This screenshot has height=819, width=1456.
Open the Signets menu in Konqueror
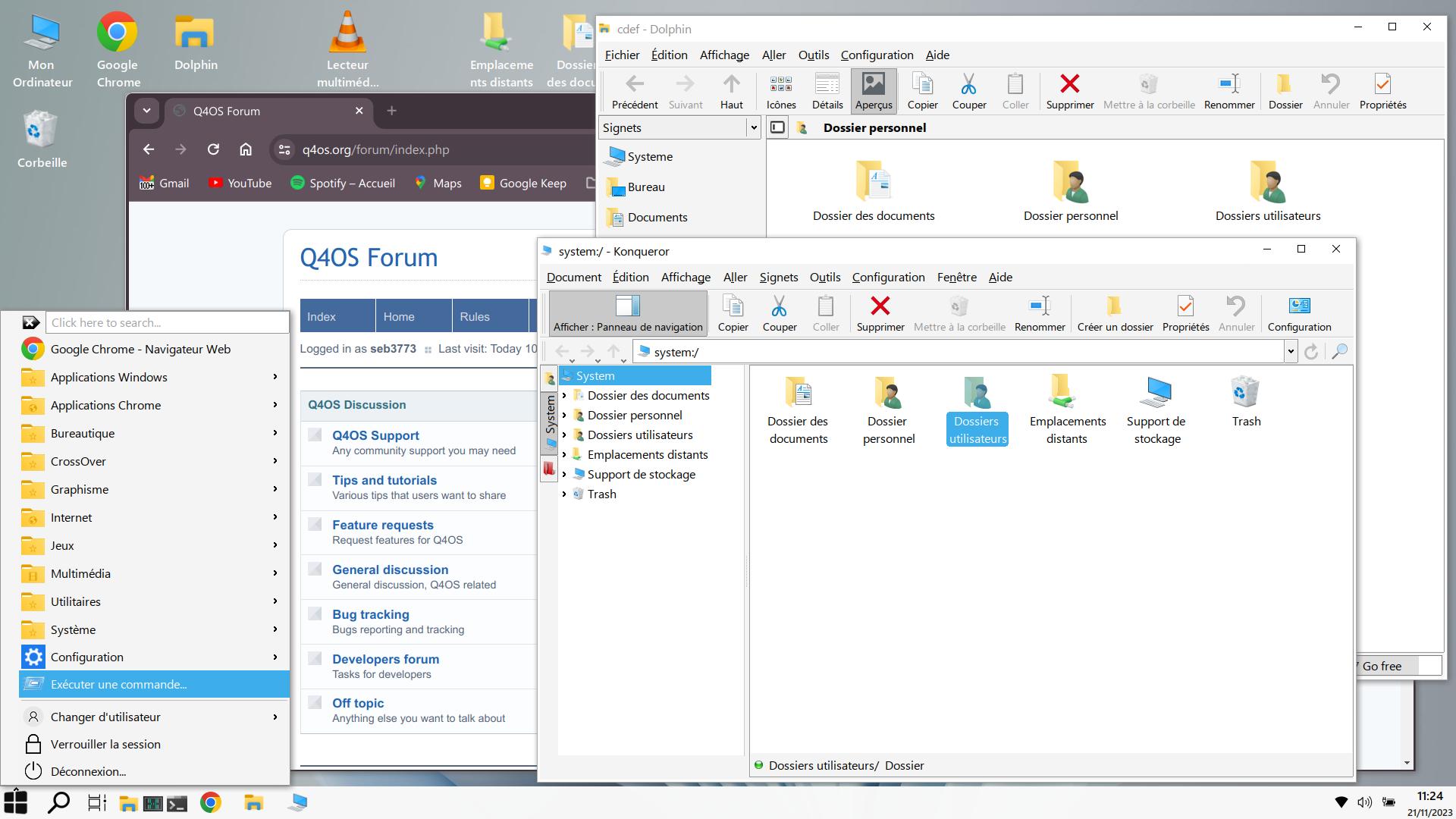778,277
